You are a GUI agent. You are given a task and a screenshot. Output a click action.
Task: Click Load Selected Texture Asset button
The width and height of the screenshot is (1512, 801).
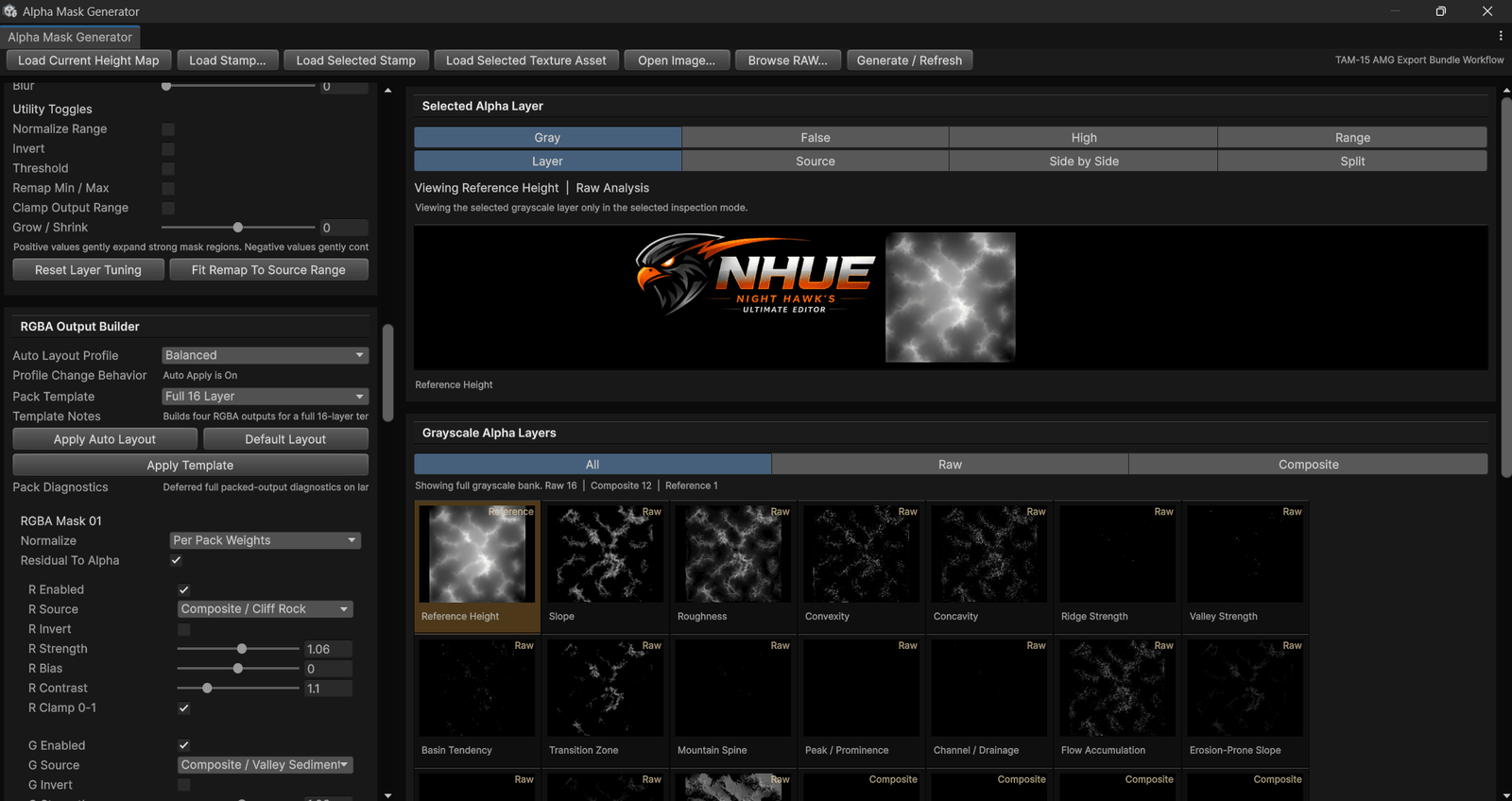526,60
